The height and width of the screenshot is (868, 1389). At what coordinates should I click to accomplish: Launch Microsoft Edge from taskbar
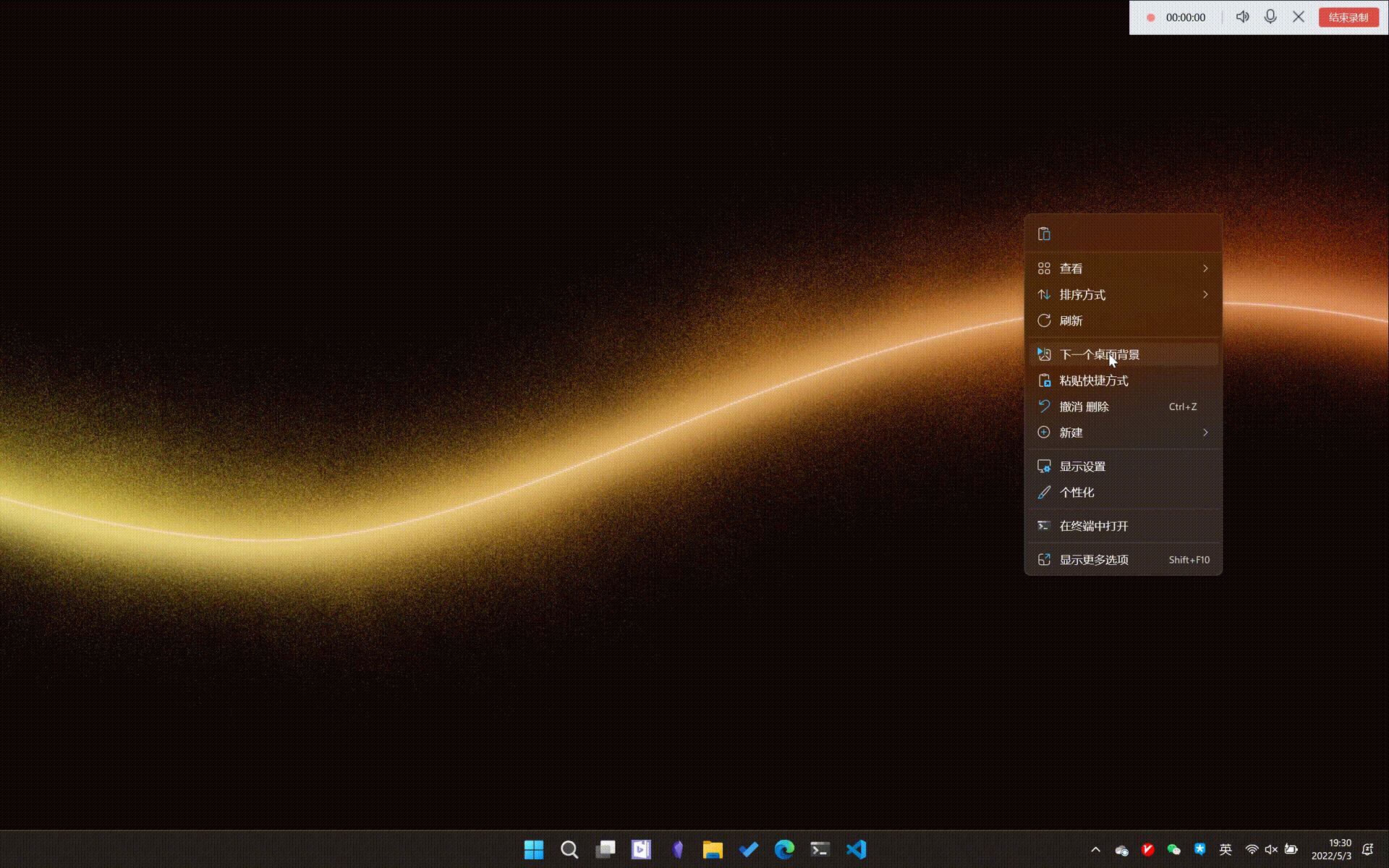[784, 849]
